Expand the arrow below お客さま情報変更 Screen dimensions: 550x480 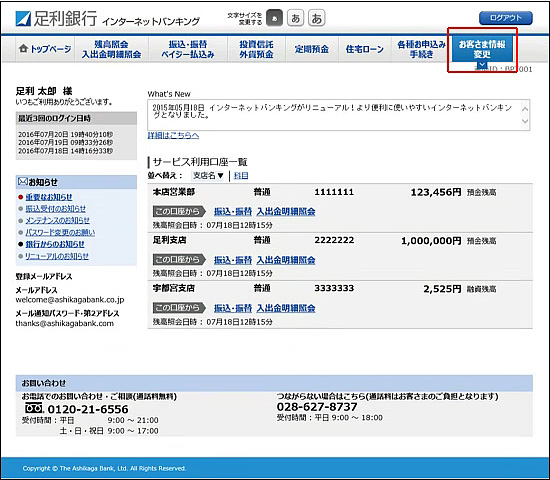point(482,65)
